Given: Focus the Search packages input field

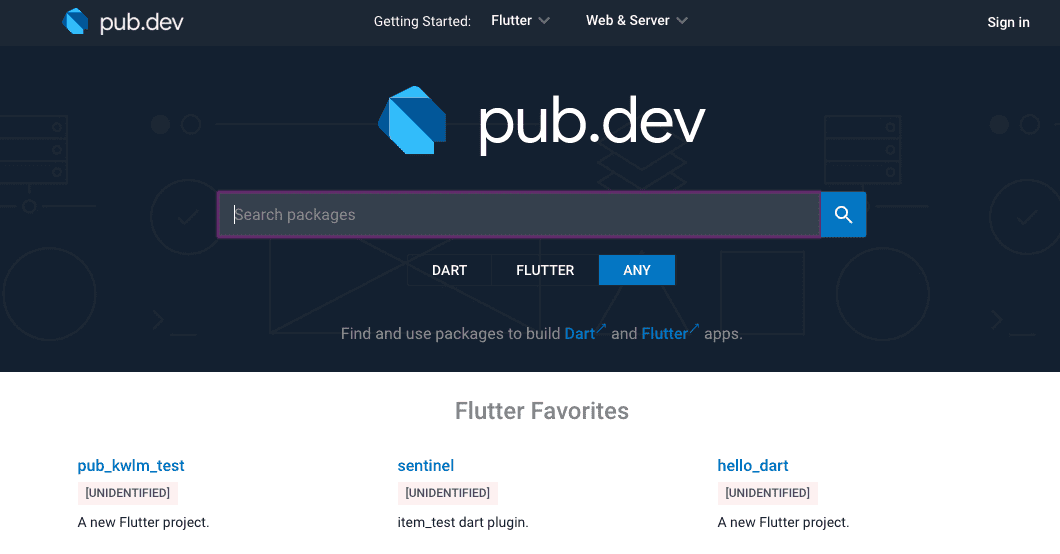Looking at the screenshot, I should pos(519,214).
